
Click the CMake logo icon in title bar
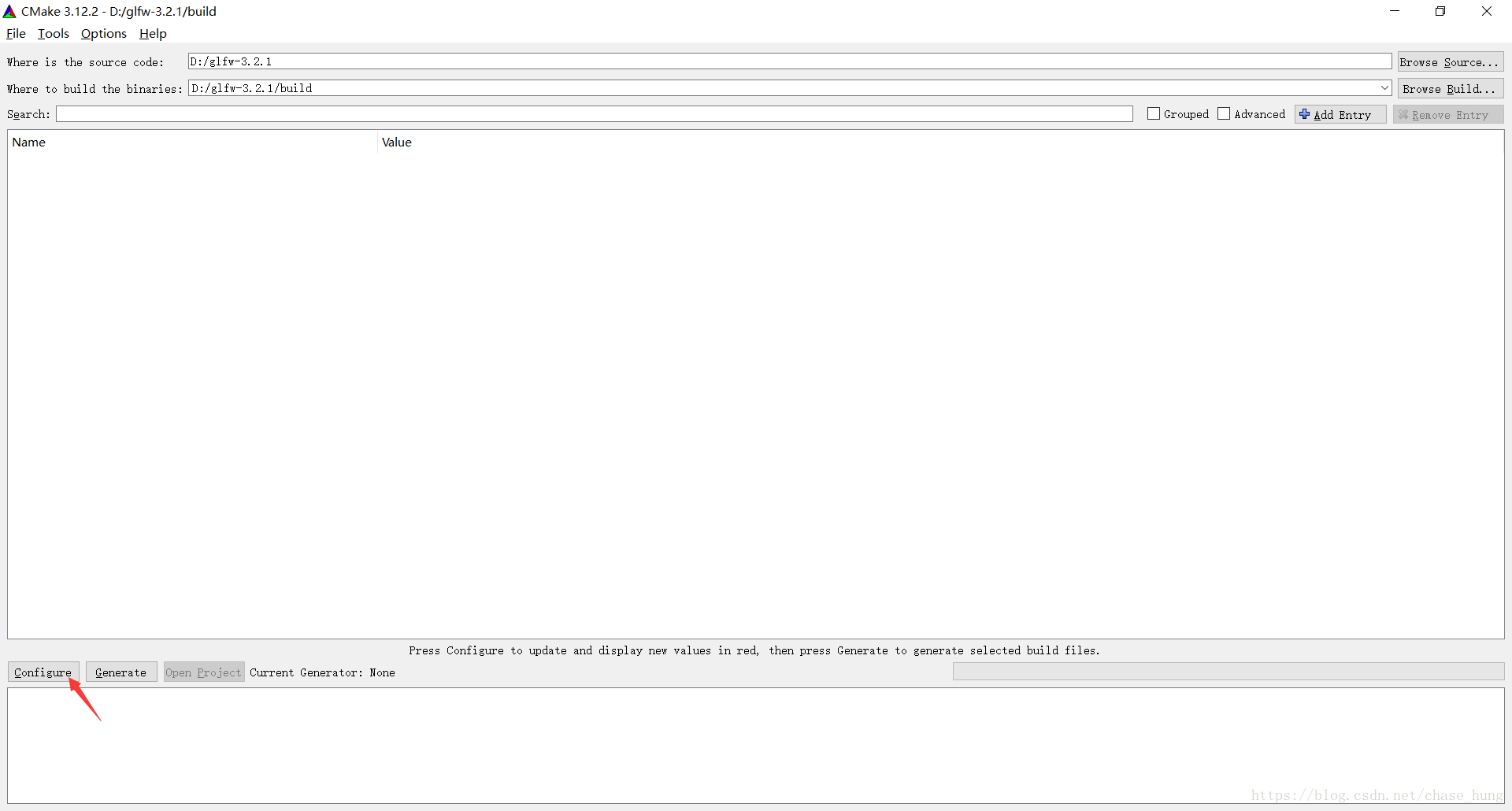coord(9,12)
